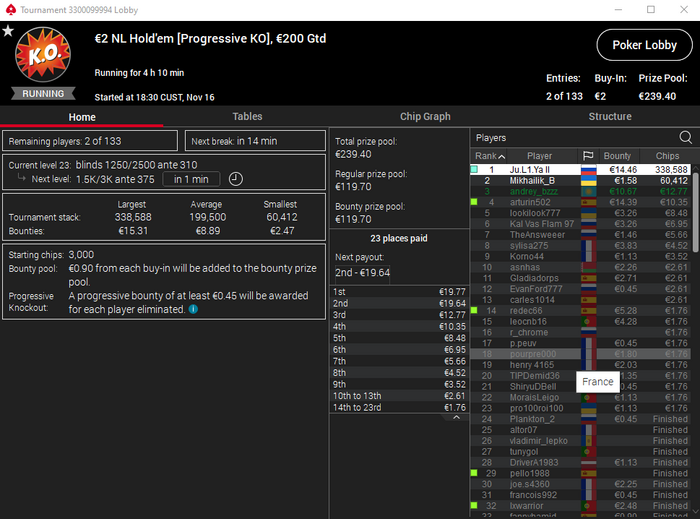Go to the Poker Lobby
Screen dimensions: 700x519
point(644,45)
